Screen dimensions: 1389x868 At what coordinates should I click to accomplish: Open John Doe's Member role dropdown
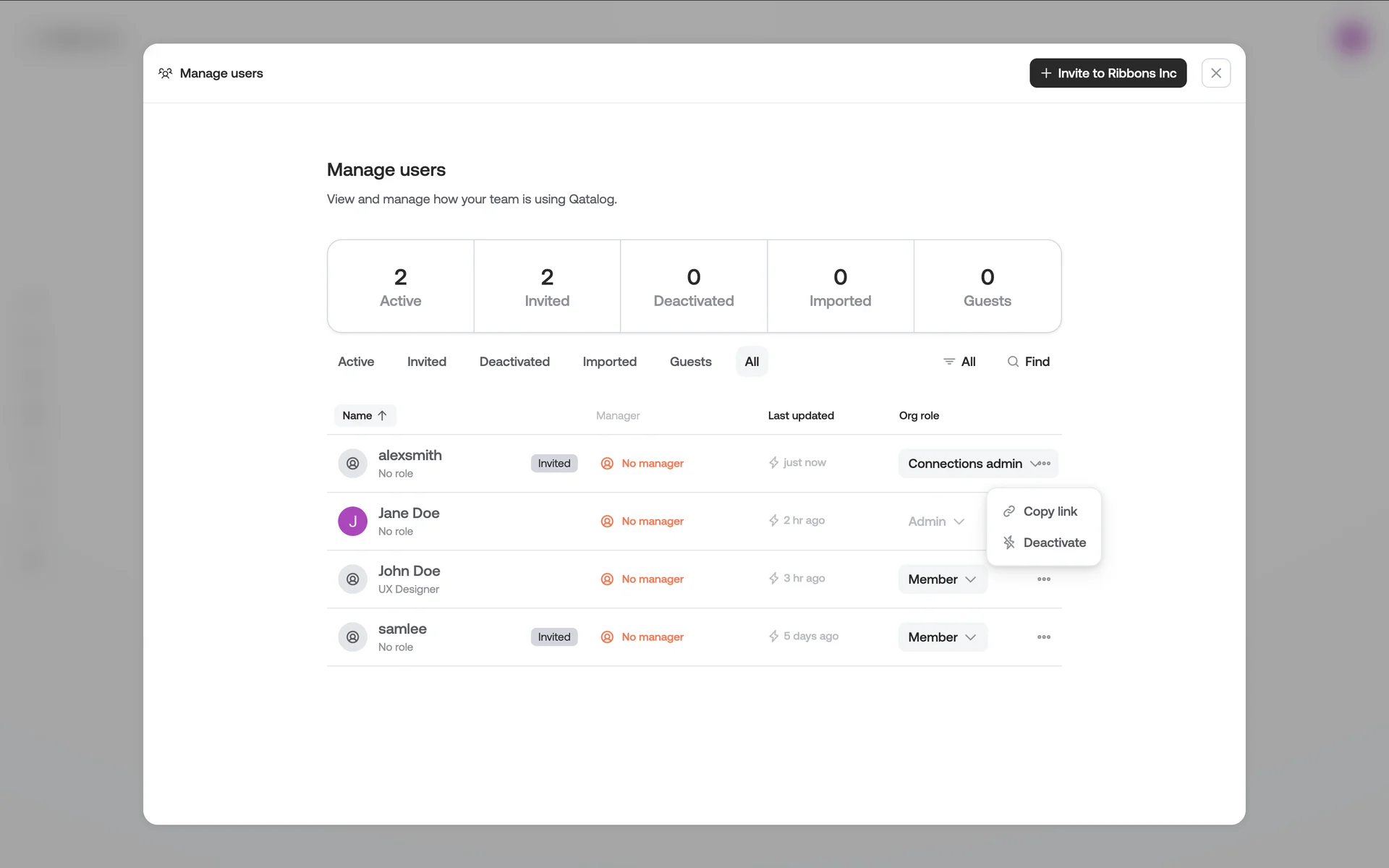[x=942, y=579]
